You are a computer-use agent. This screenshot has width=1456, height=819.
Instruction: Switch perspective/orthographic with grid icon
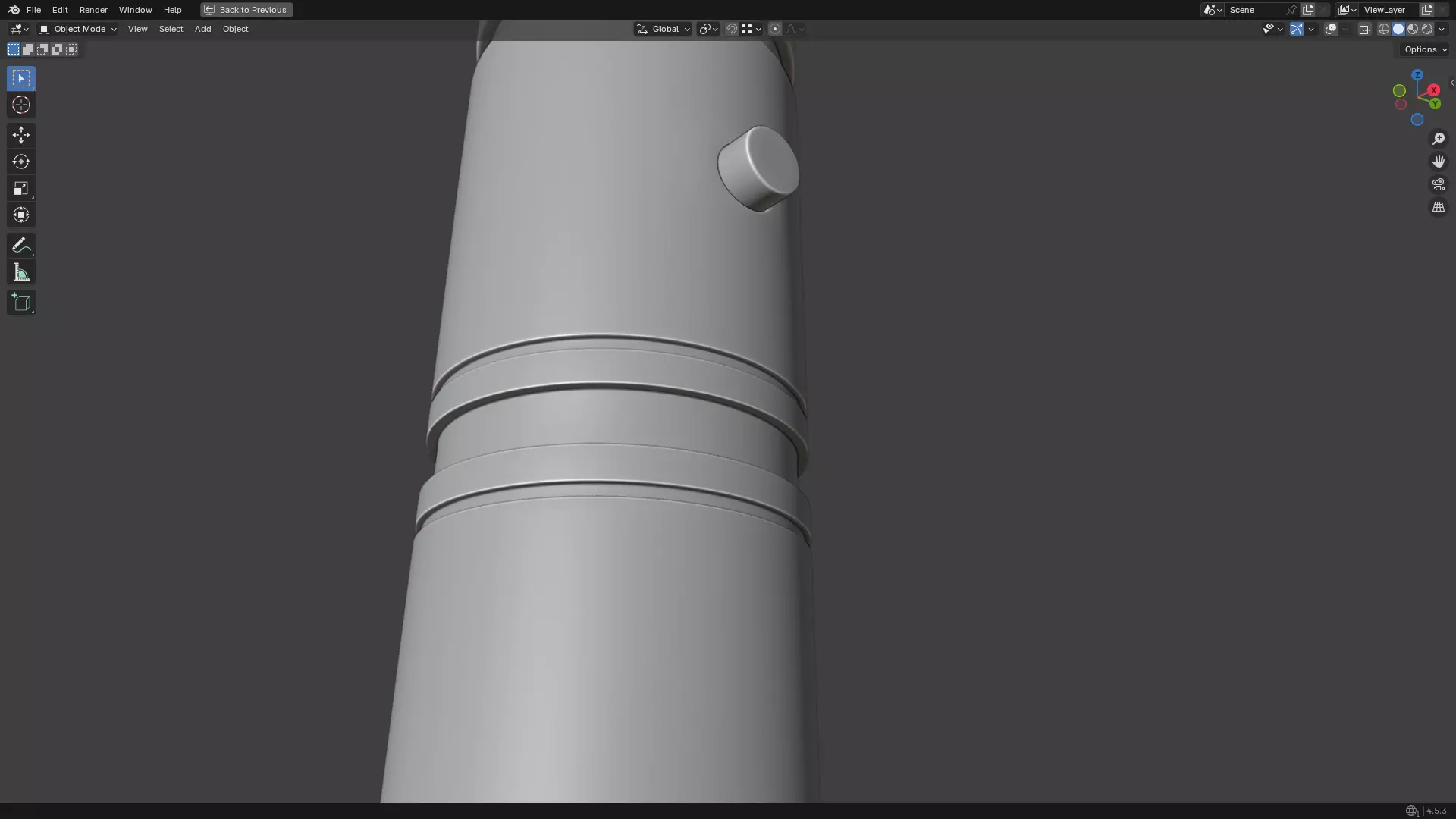[x=1439, y=207]
